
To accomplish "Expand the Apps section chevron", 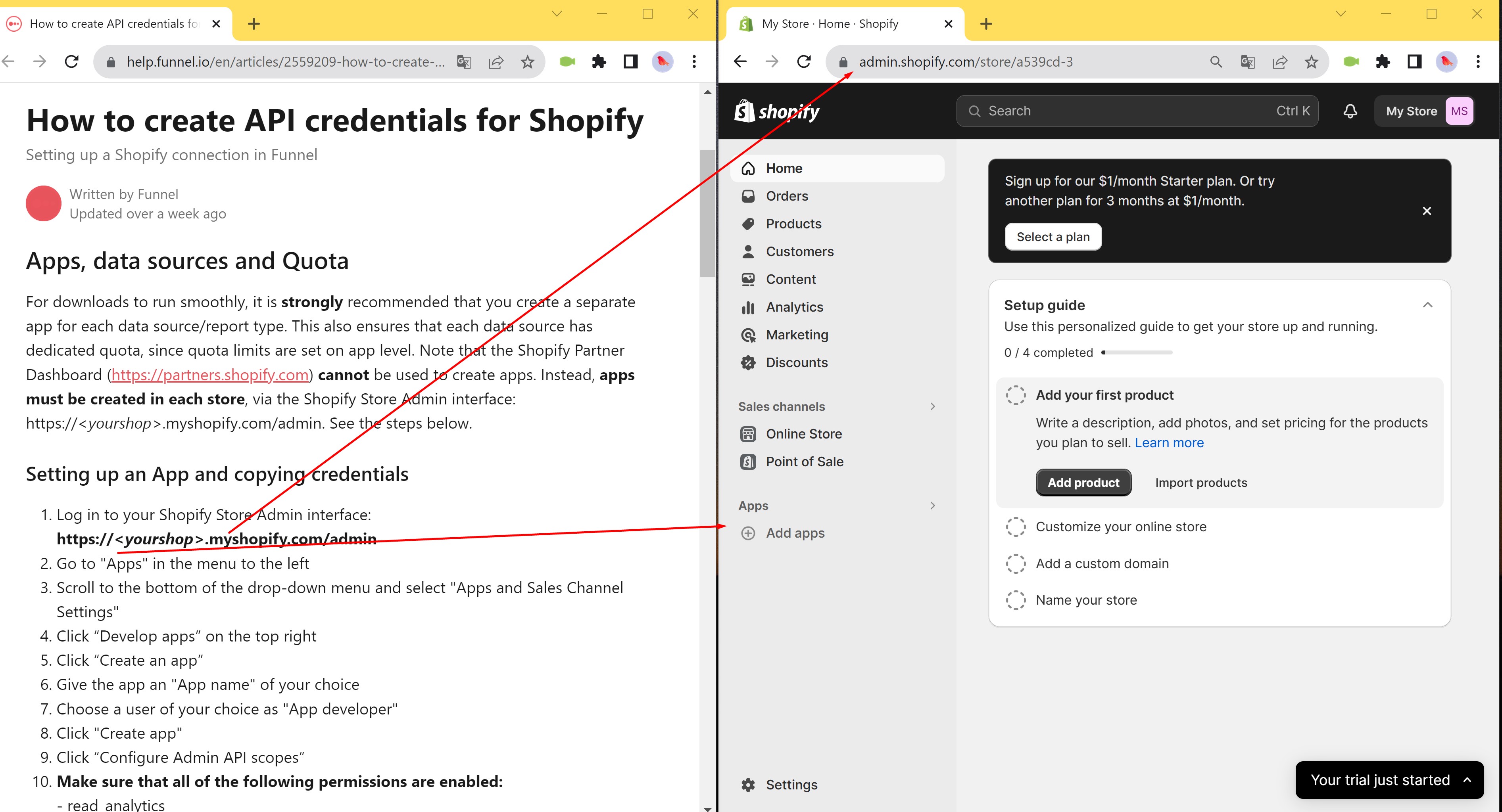I will click(x=932, y=506).
